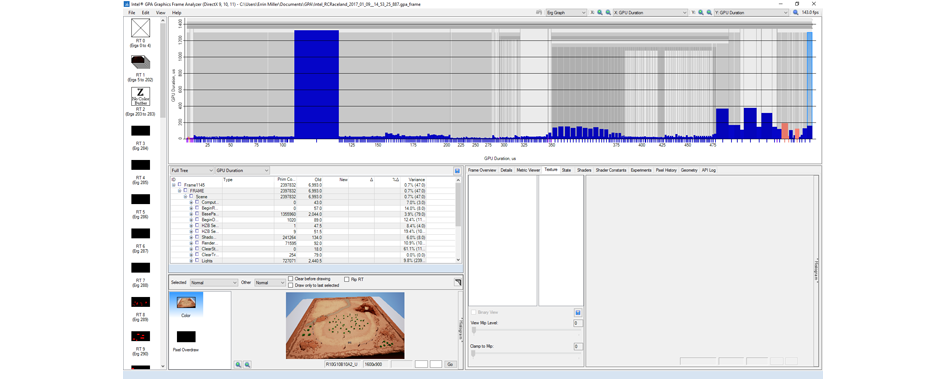Image resolution: width=947 pixels, height=379 pixels.
Task: Click the save icon beside Binary View
Action: click(x=578, y=313)
